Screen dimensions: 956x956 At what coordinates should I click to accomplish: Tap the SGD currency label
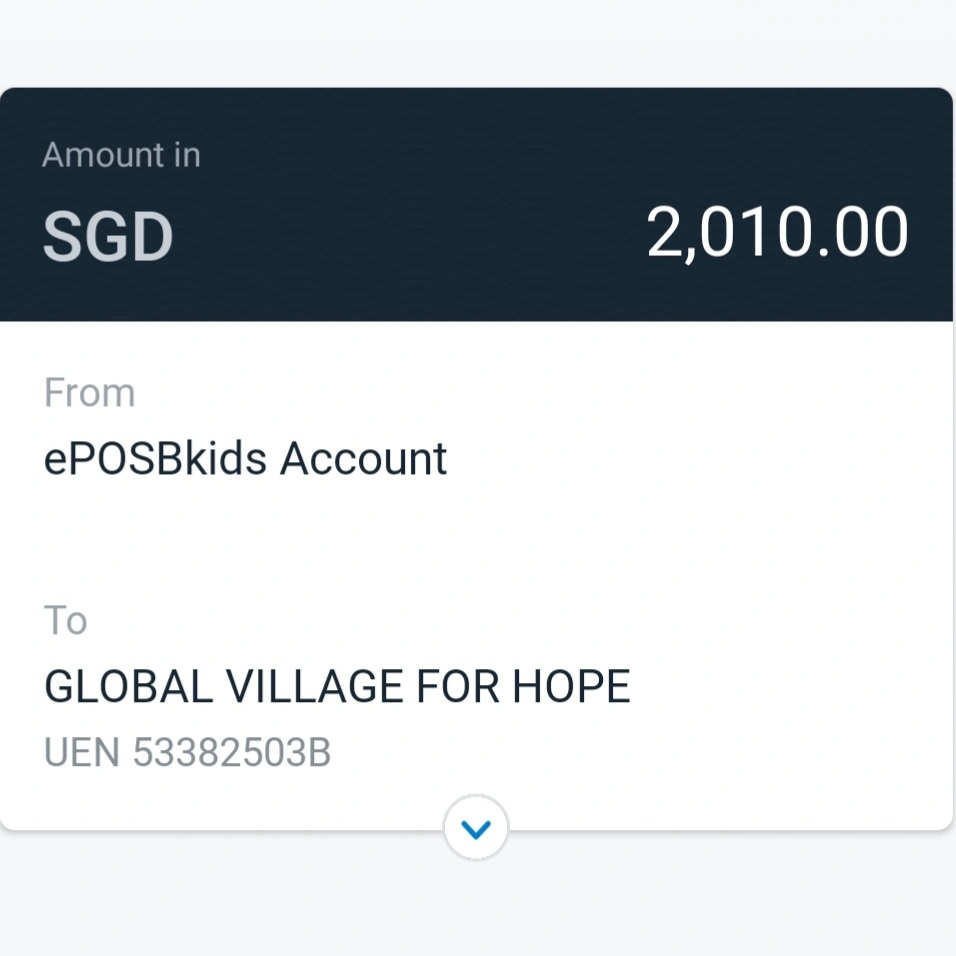click(108, 237)
